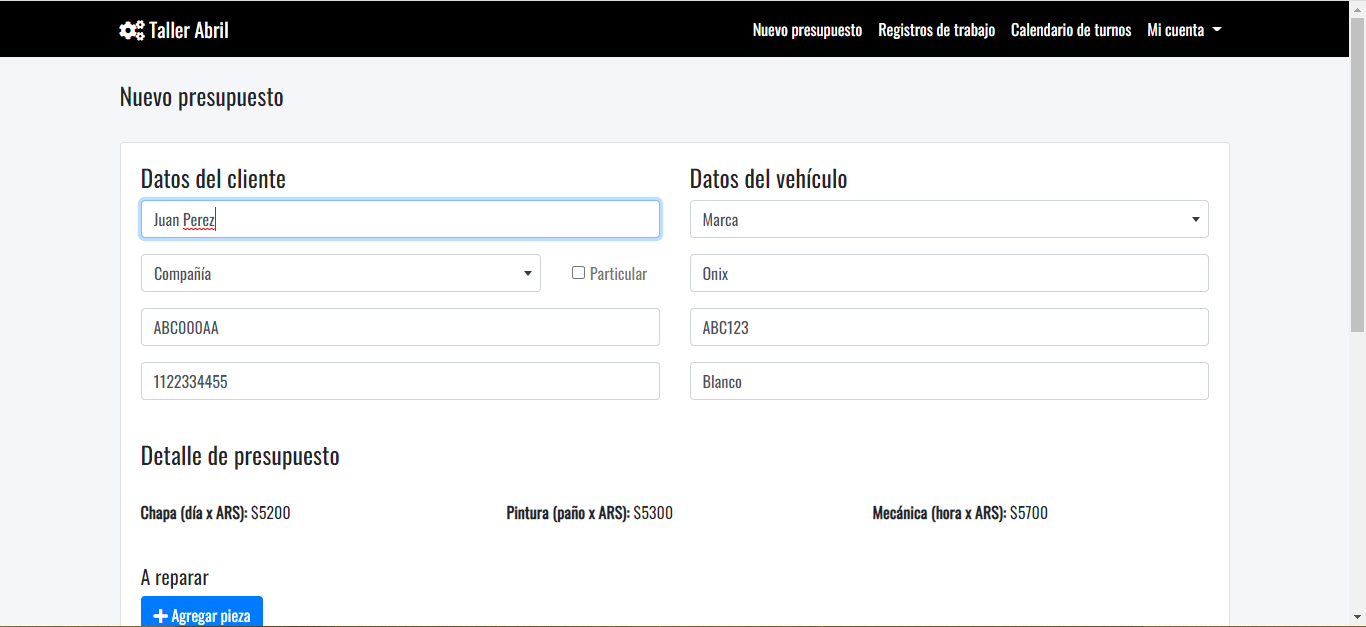The height and width of the screenshot is (627, 1366).
Task: Select the 1122334455 phone field
Action: coord(400,381)
